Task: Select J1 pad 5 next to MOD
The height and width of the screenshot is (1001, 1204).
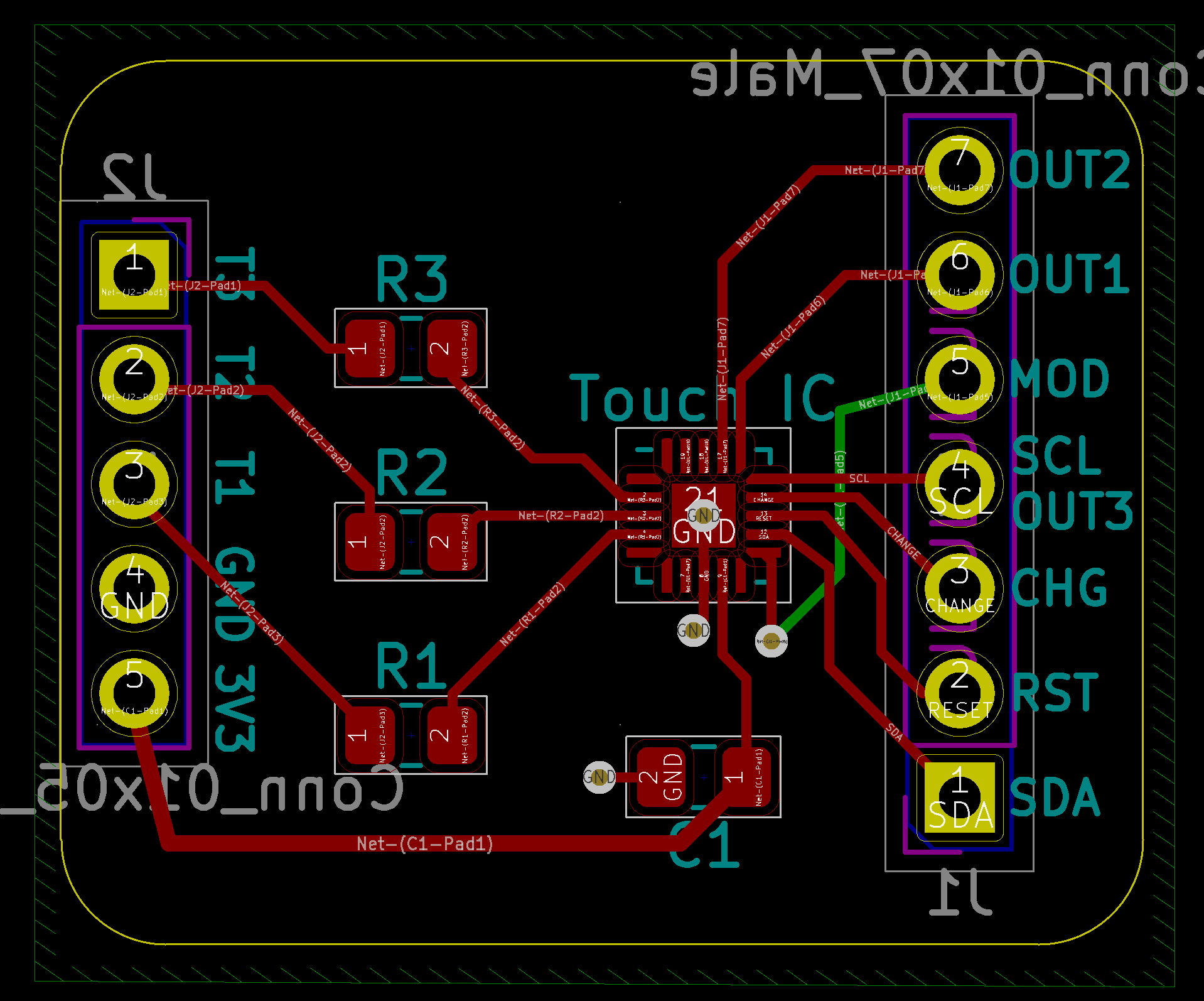Action: (959, 379)
